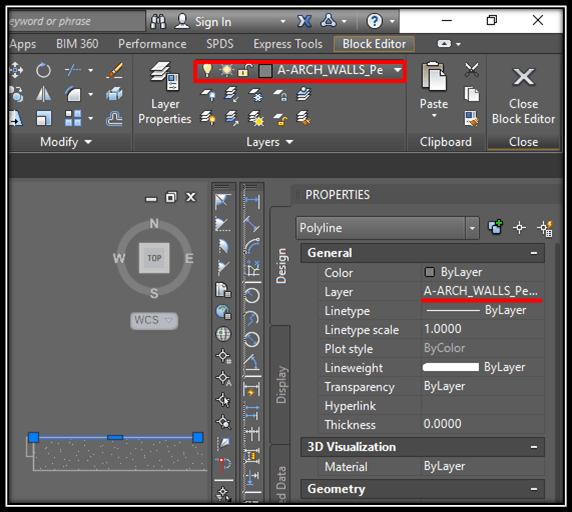Click the Help question mark icon
This screenshot has width=572, height=512.
click(374, 21)
